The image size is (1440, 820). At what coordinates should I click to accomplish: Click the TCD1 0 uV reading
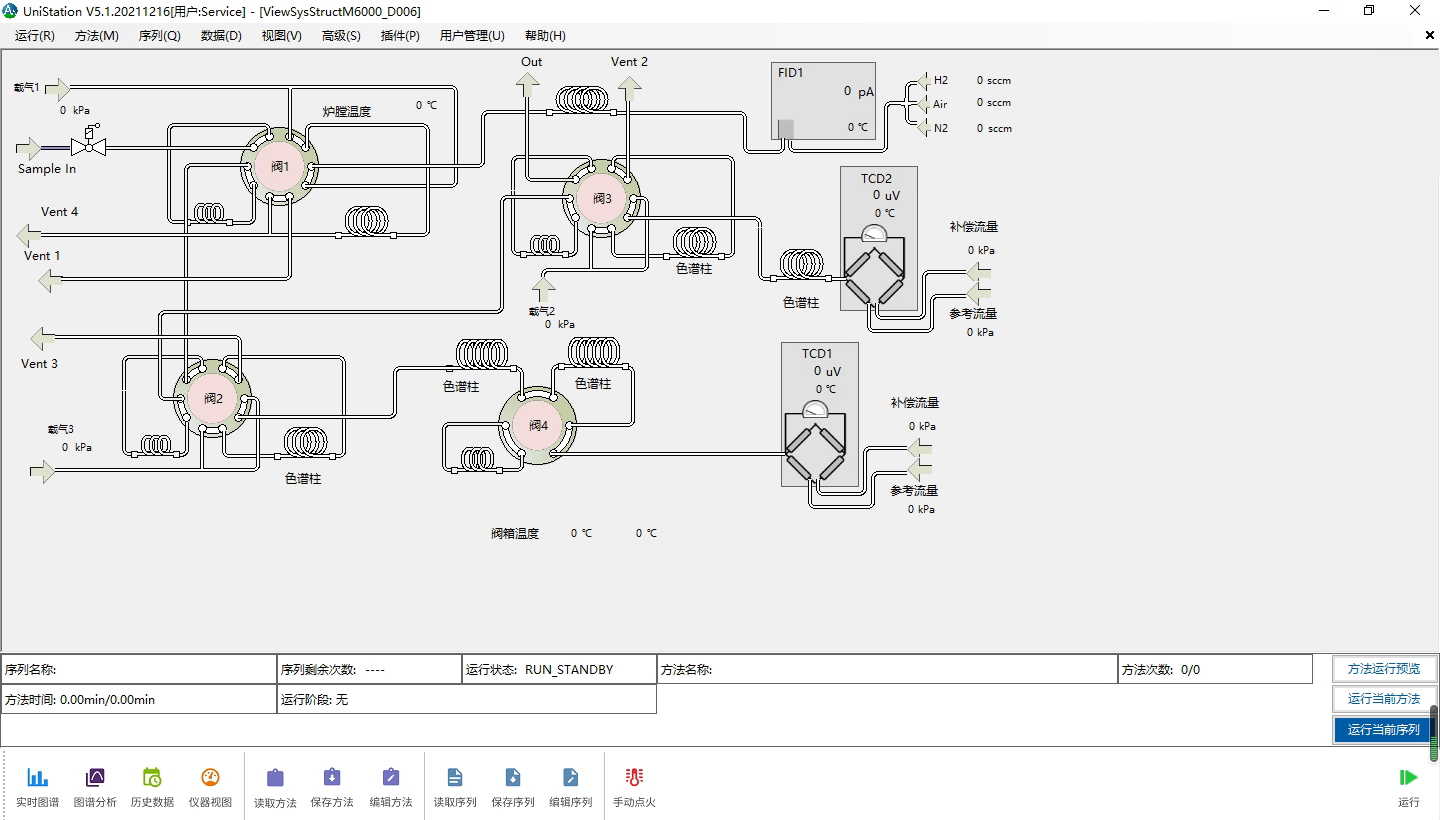point(827,371)
